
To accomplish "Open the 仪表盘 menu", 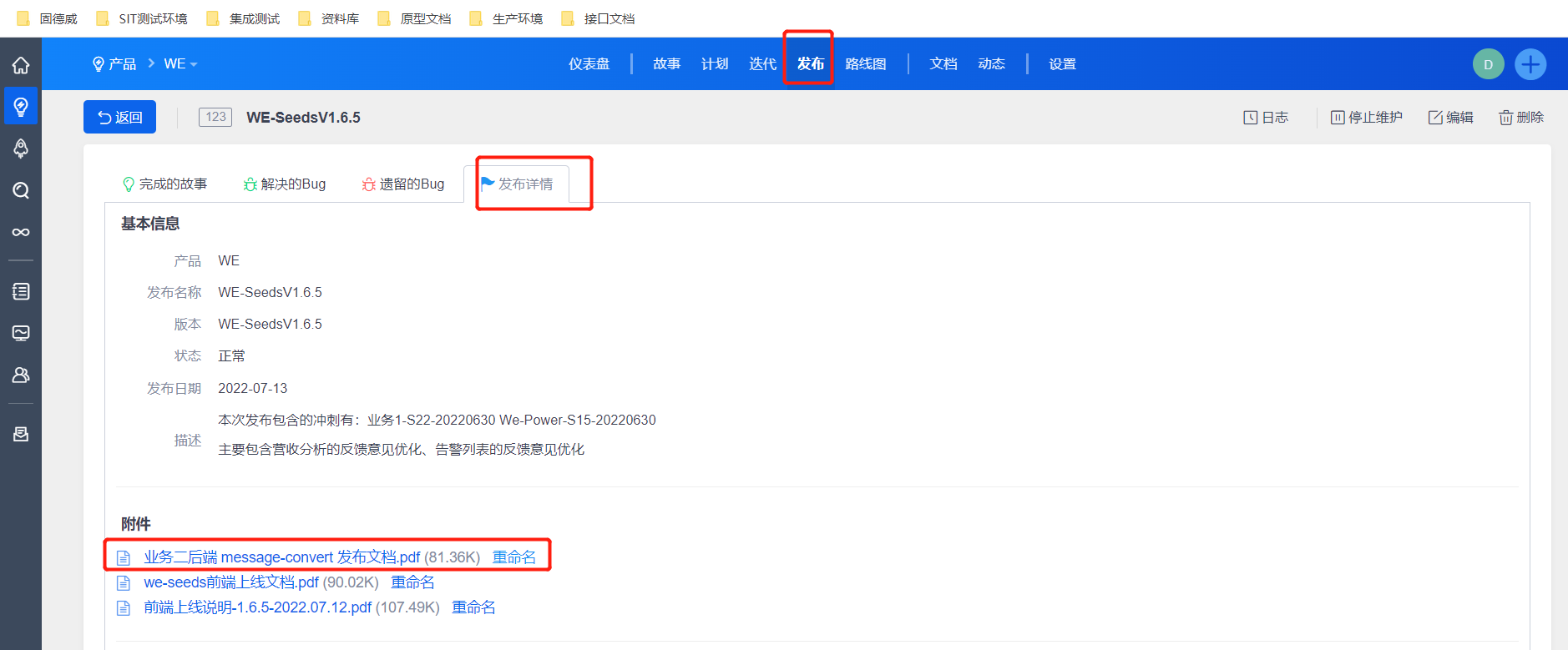I will [x=589, y=64].
